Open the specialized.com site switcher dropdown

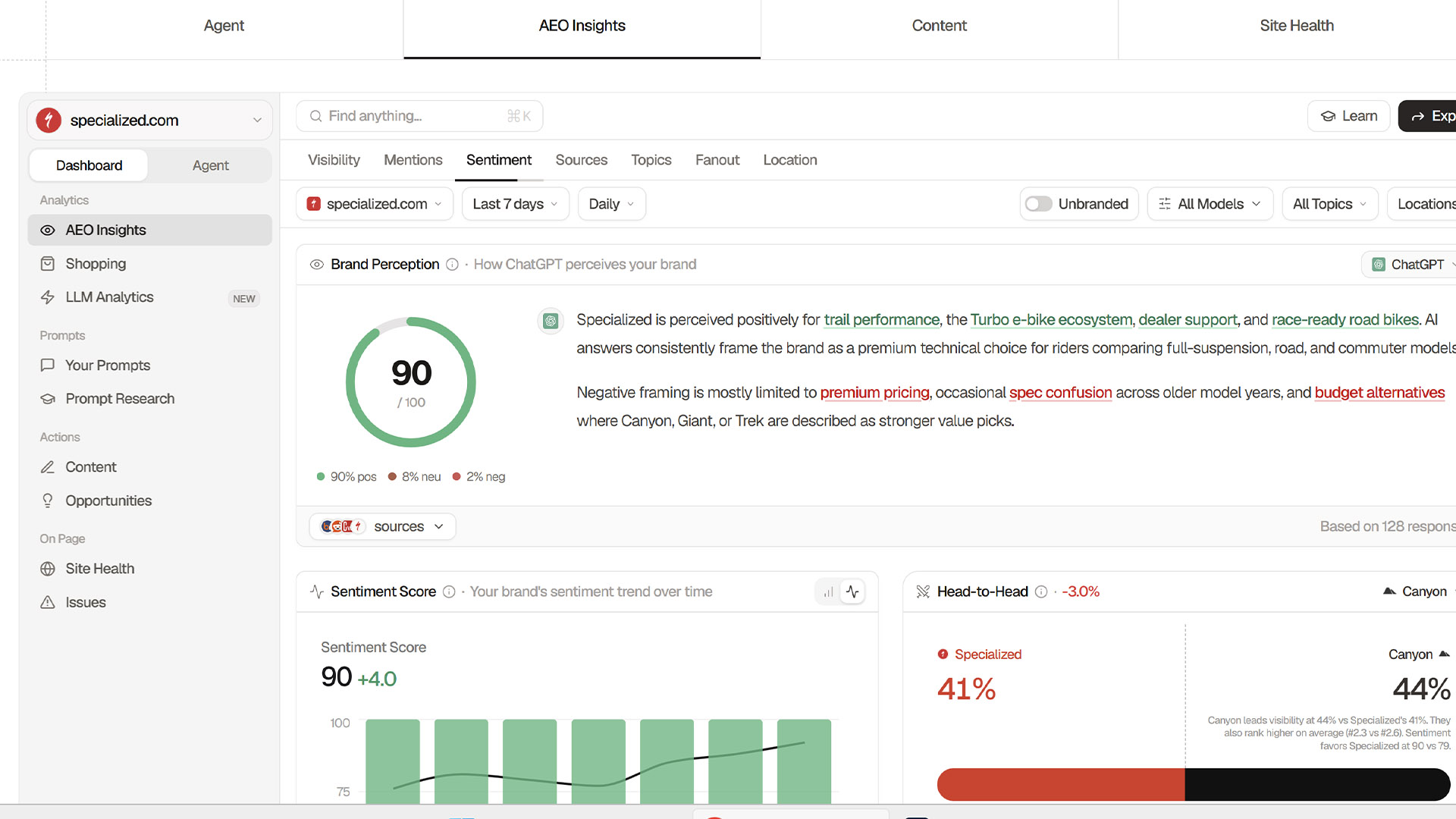pyautogui.click(x=149, y=120)
